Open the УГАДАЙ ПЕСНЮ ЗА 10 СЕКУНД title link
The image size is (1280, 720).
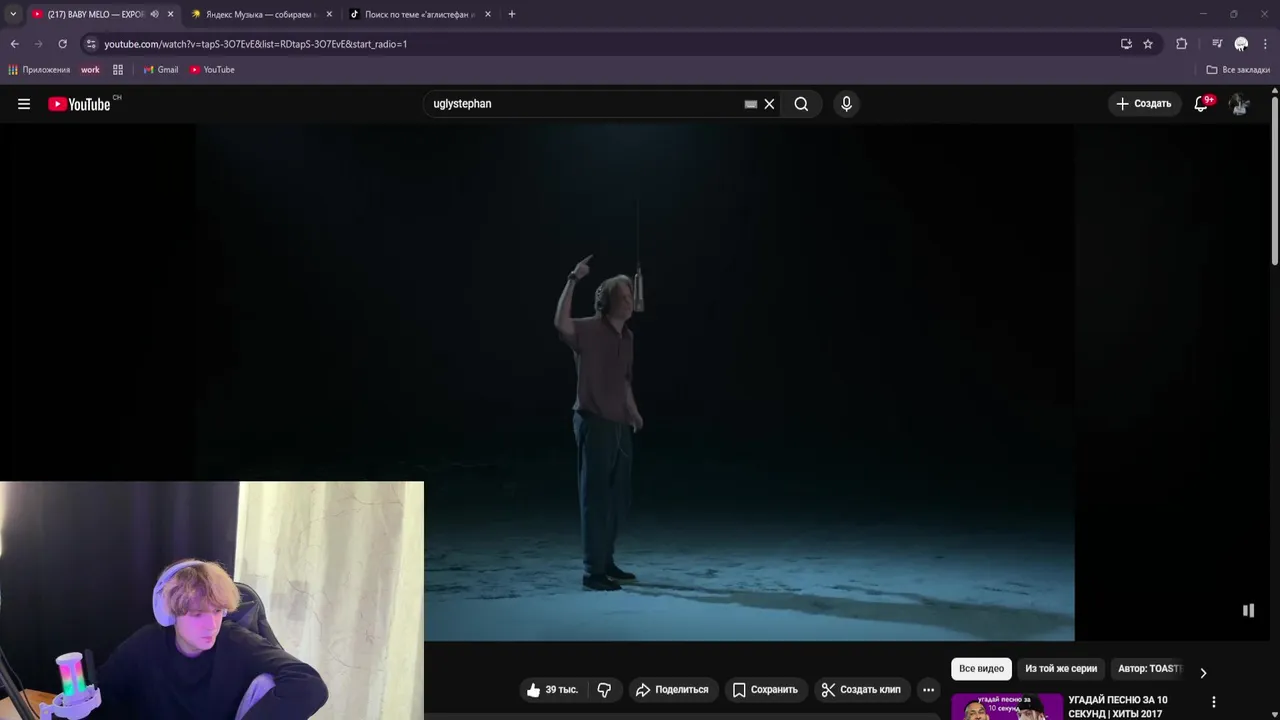pos(1118,706)
